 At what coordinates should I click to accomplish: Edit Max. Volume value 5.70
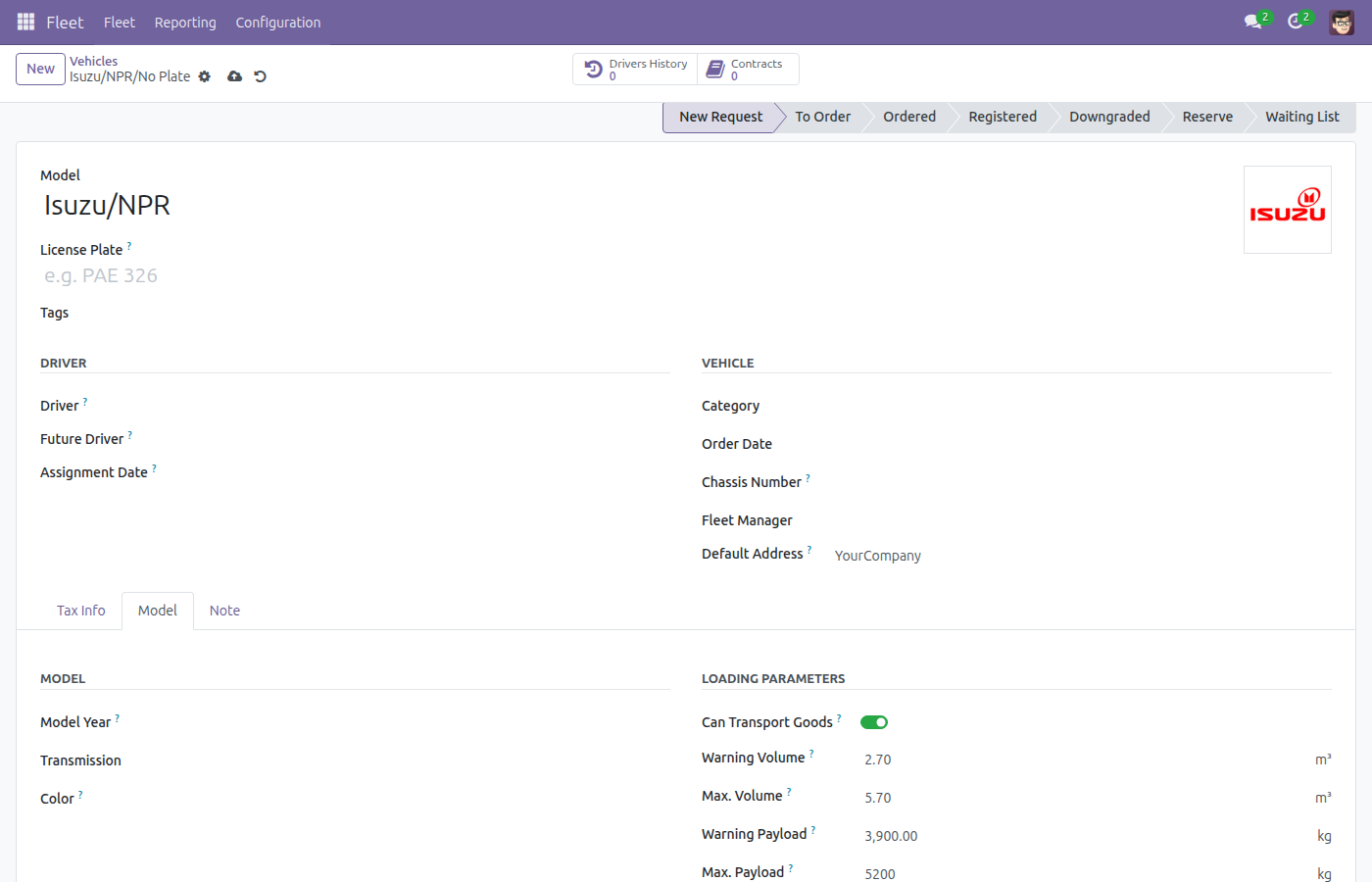click(x=1086, y=798)
